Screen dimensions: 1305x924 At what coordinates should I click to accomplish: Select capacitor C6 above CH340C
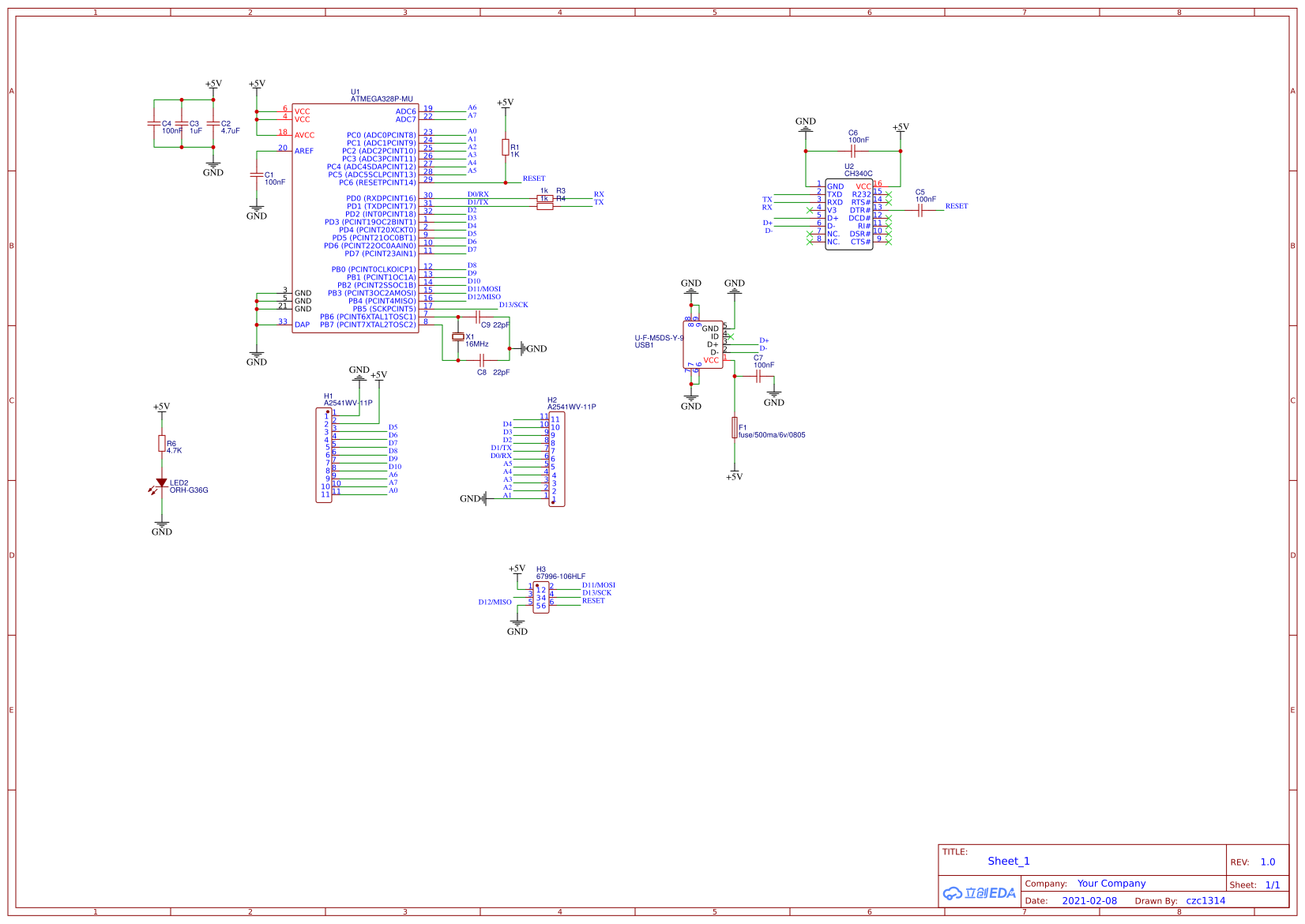coord(853,151)
